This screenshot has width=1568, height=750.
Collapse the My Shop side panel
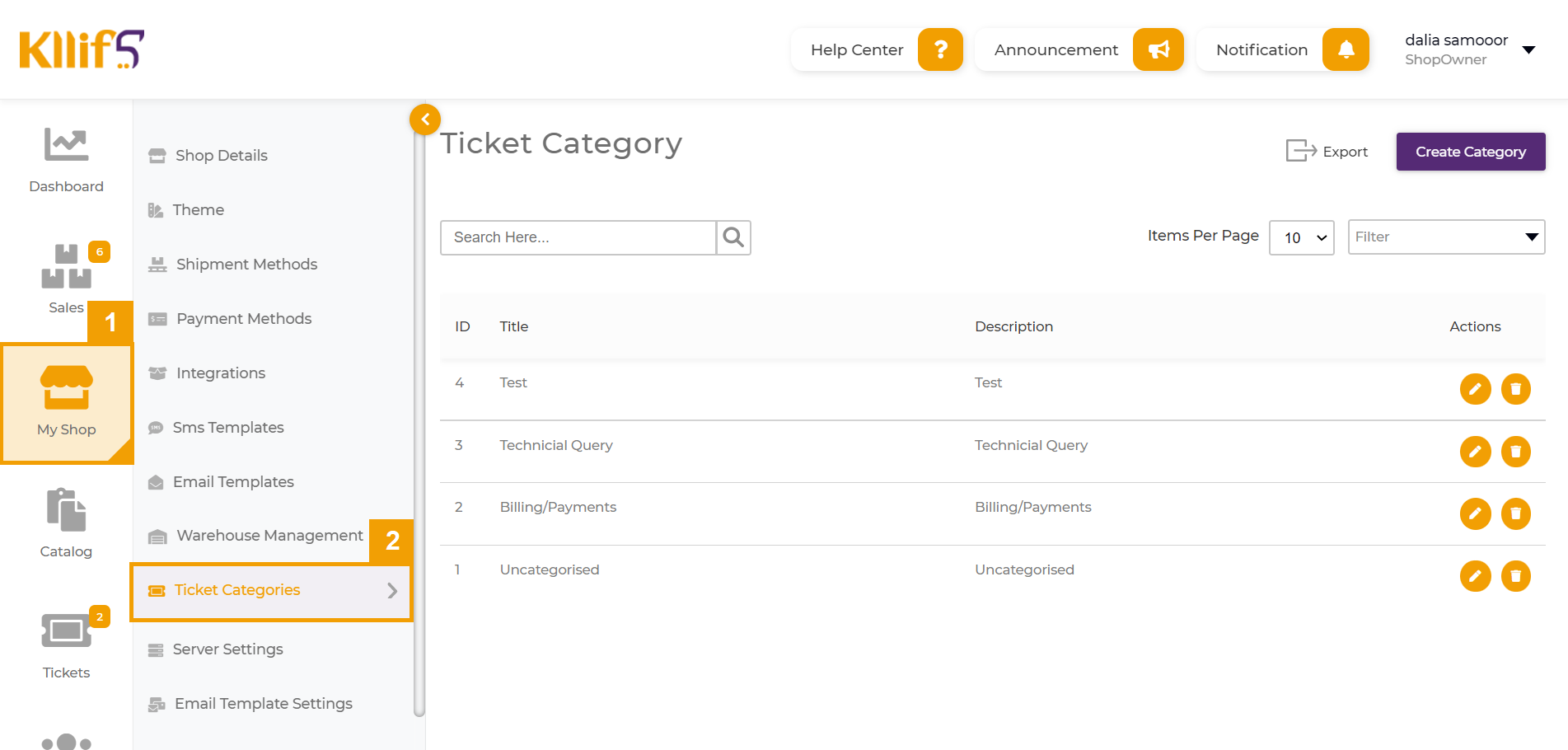(x=425, y=120)
